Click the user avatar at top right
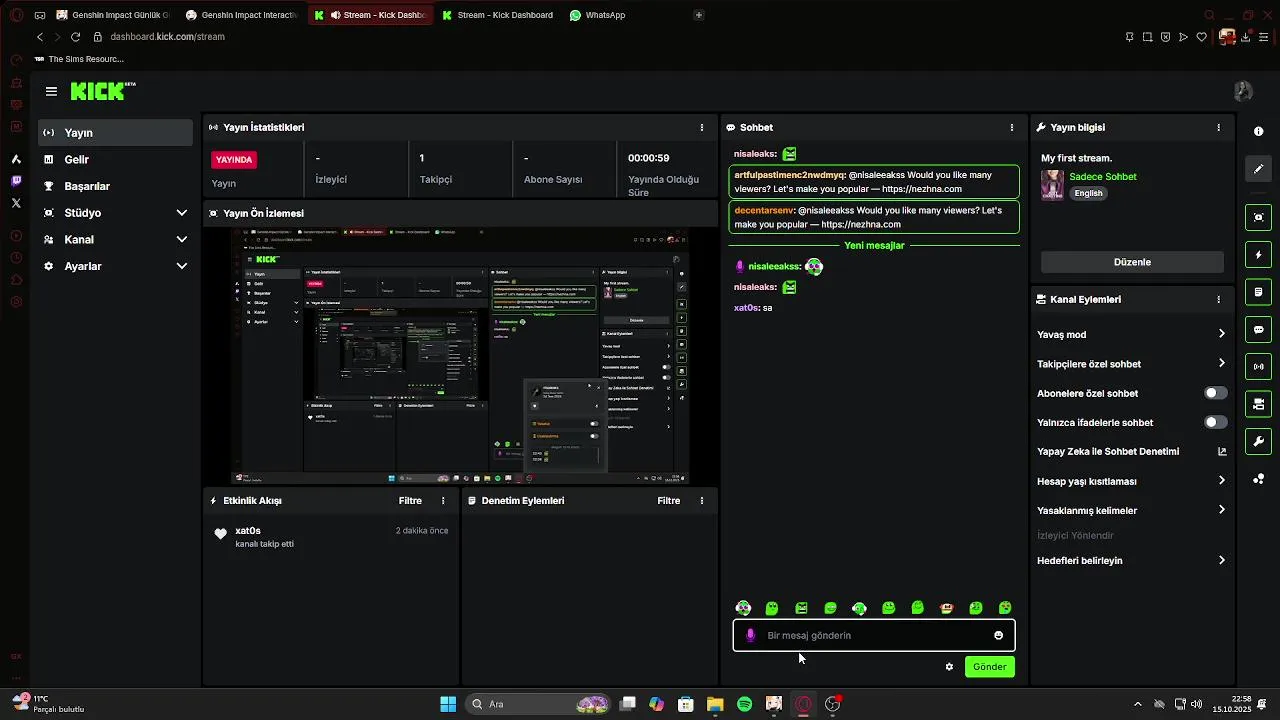Image resolution: width=1280 pixels, height=720 pixels. point(1243,91)
